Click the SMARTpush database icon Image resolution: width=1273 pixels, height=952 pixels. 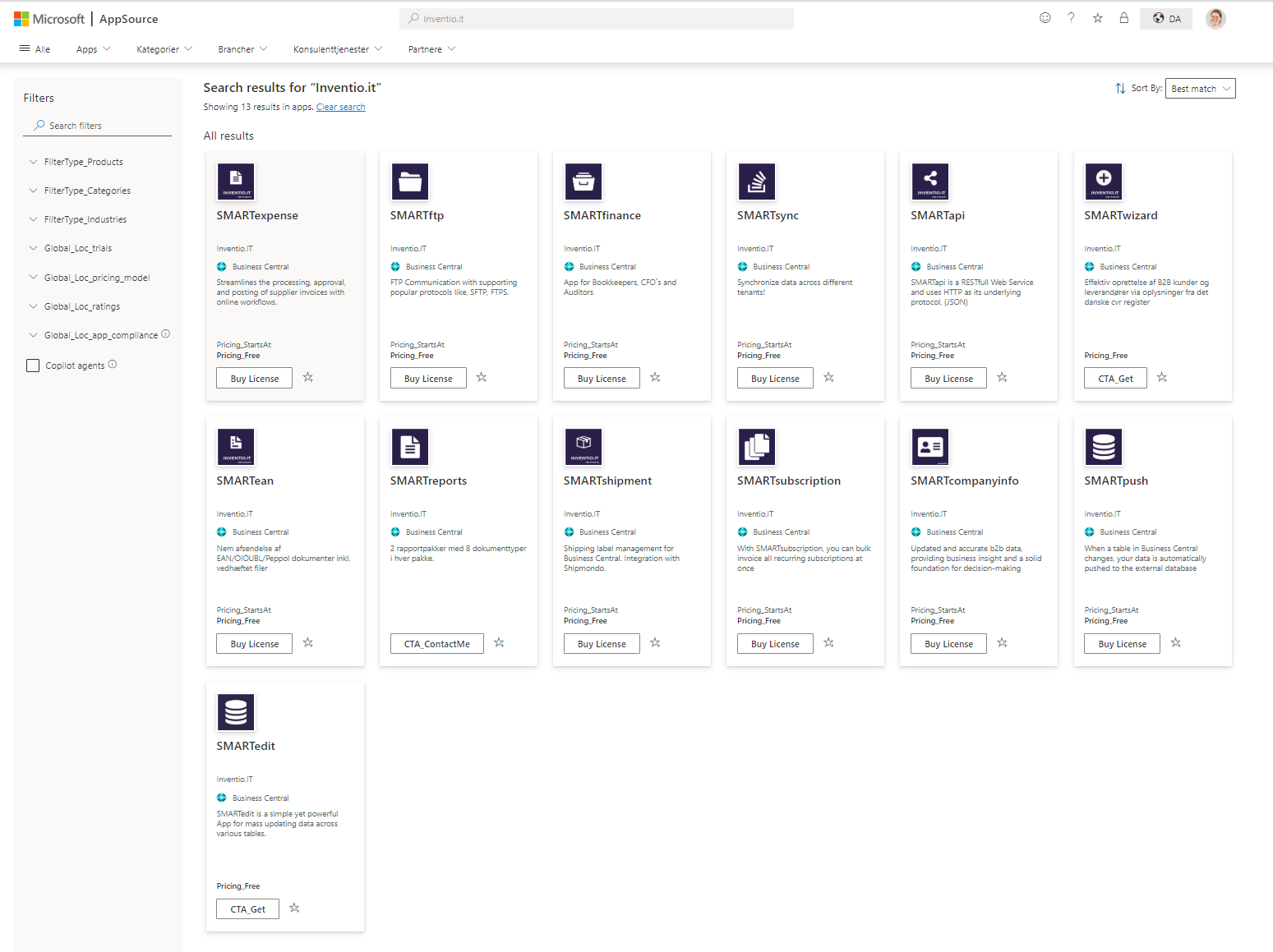click(x=1104, y=447)
